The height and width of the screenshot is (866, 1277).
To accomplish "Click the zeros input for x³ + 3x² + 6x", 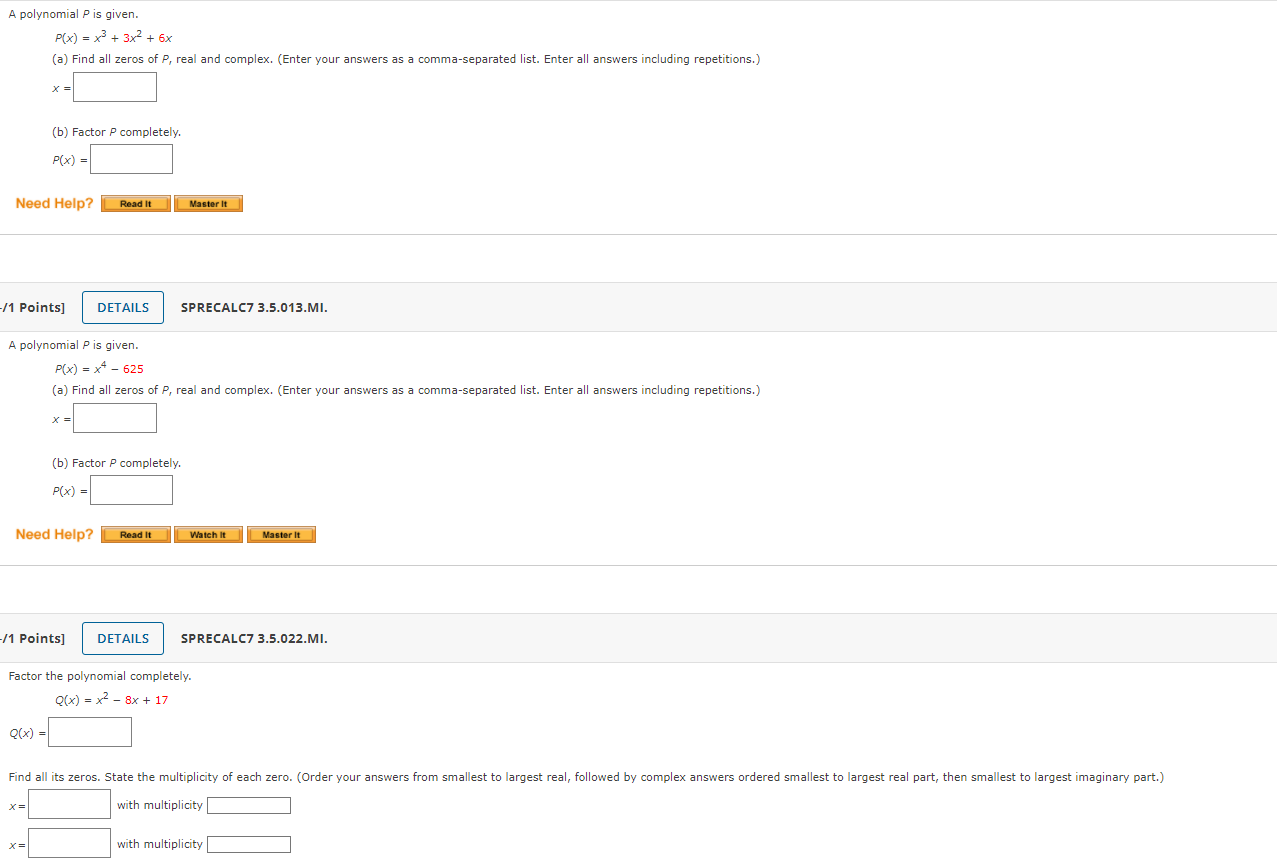I will pos(115,87).
